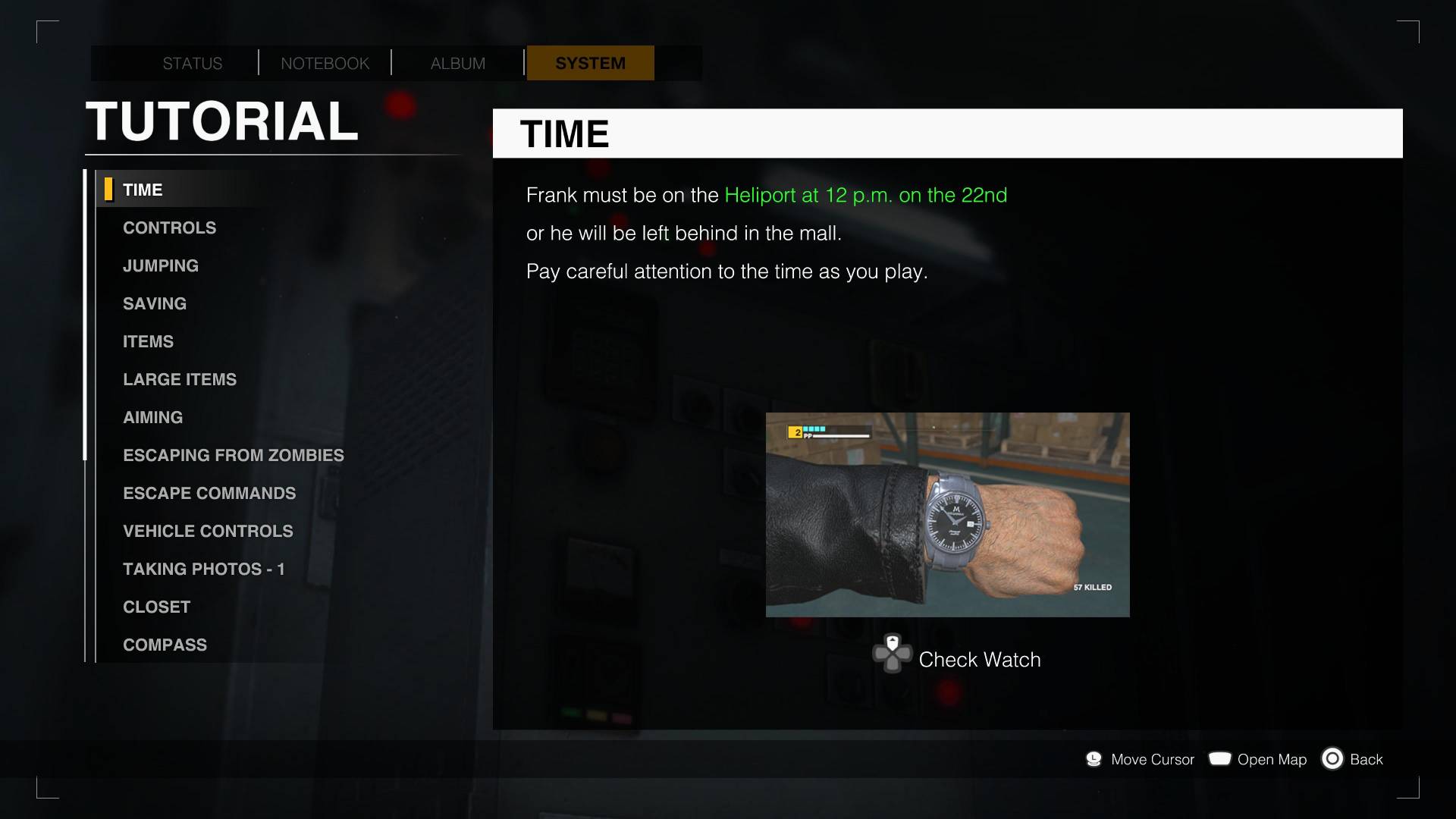Click the watch thumbnail image
The image size is (1456, 819).
[948, 514]
